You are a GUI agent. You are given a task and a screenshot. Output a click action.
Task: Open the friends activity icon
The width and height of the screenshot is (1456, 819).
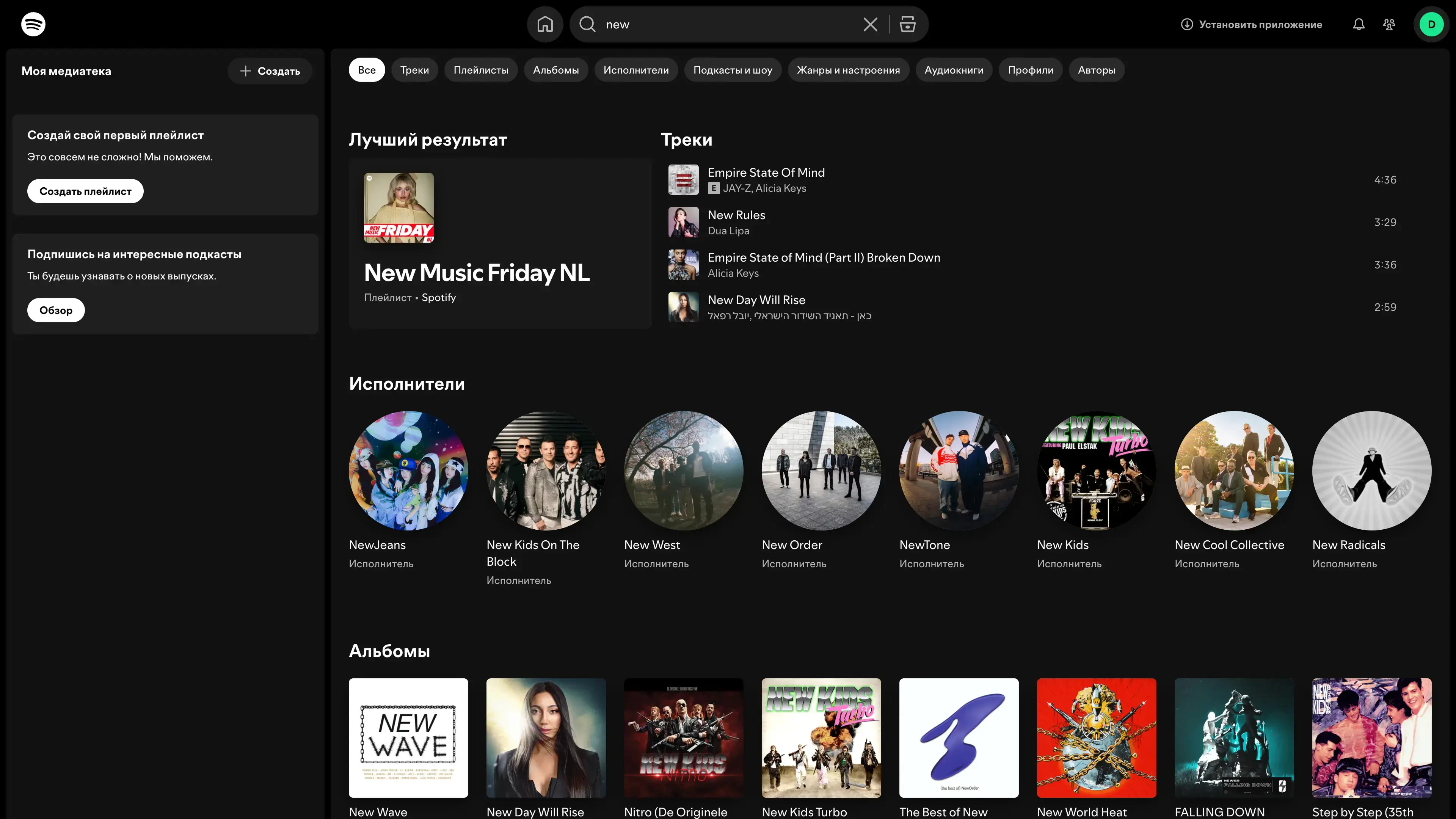tap(1389, 24)
